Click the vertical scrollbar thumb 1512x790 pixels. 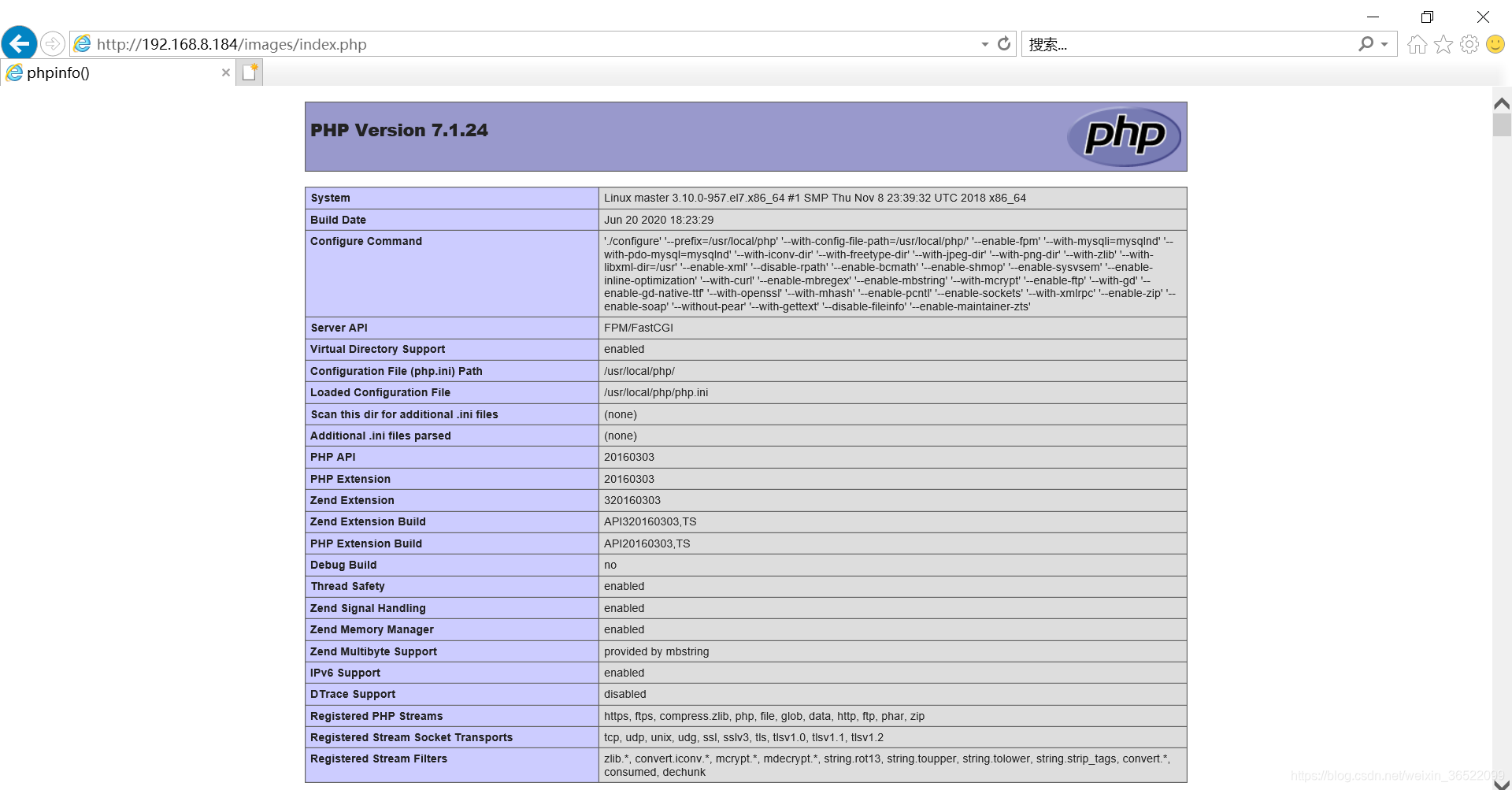1502,125
